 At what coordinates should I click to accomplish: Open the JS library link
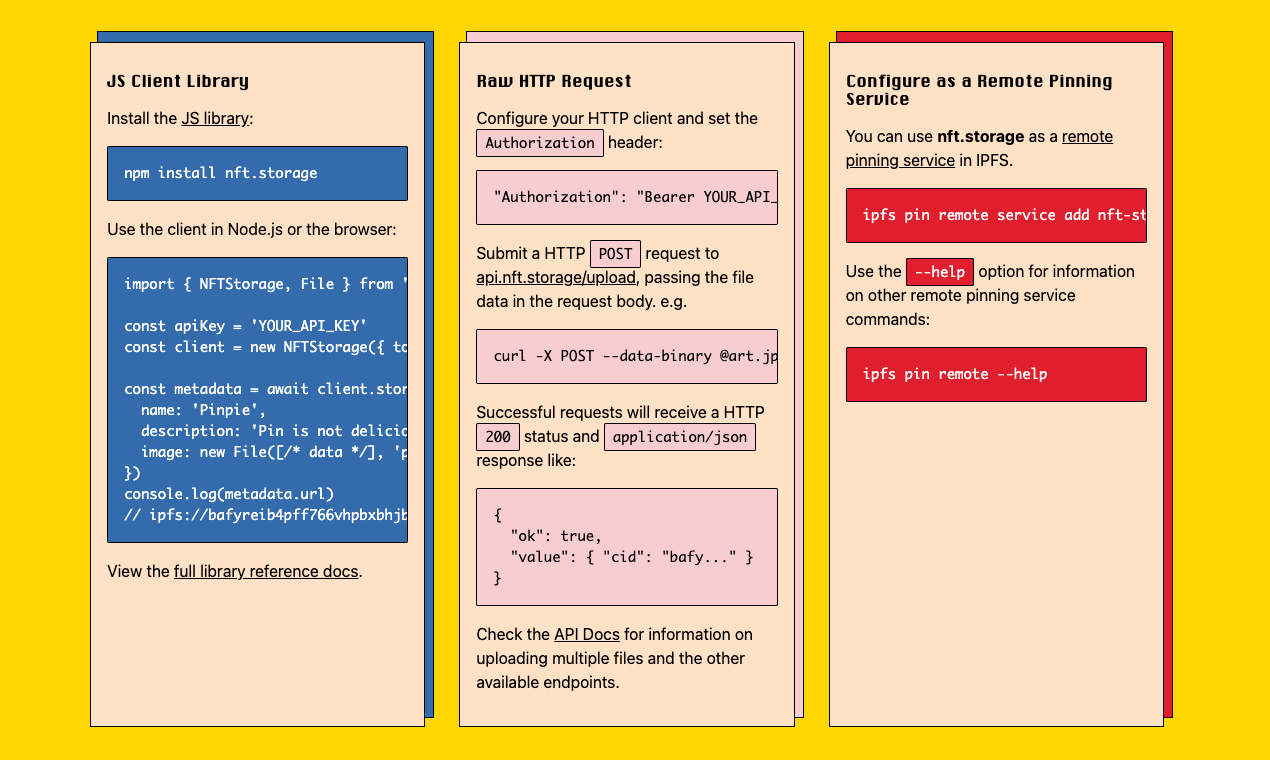coord(215,118)
